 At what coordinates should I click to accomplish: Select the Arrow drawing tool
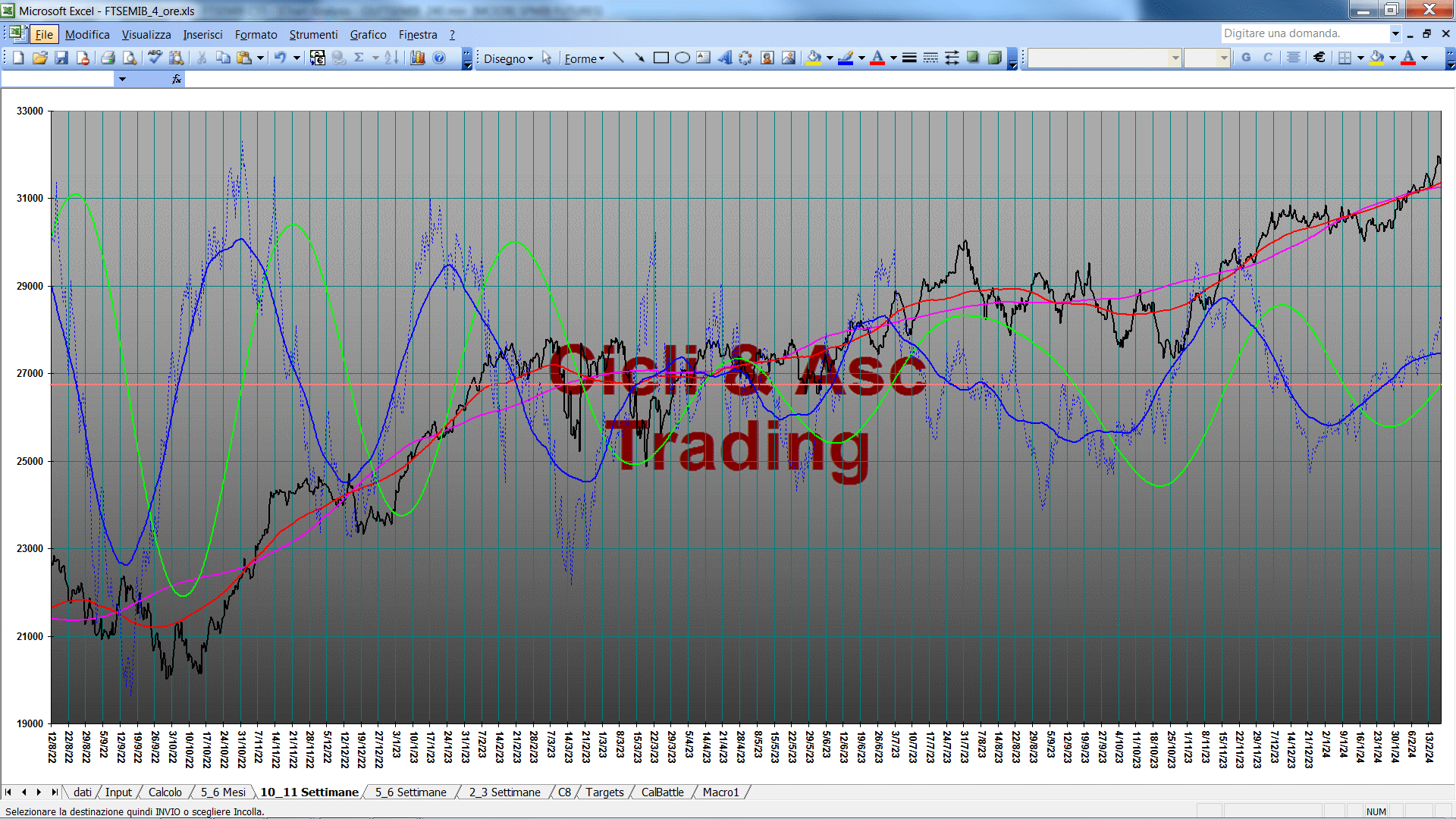(x=639, y=58)
